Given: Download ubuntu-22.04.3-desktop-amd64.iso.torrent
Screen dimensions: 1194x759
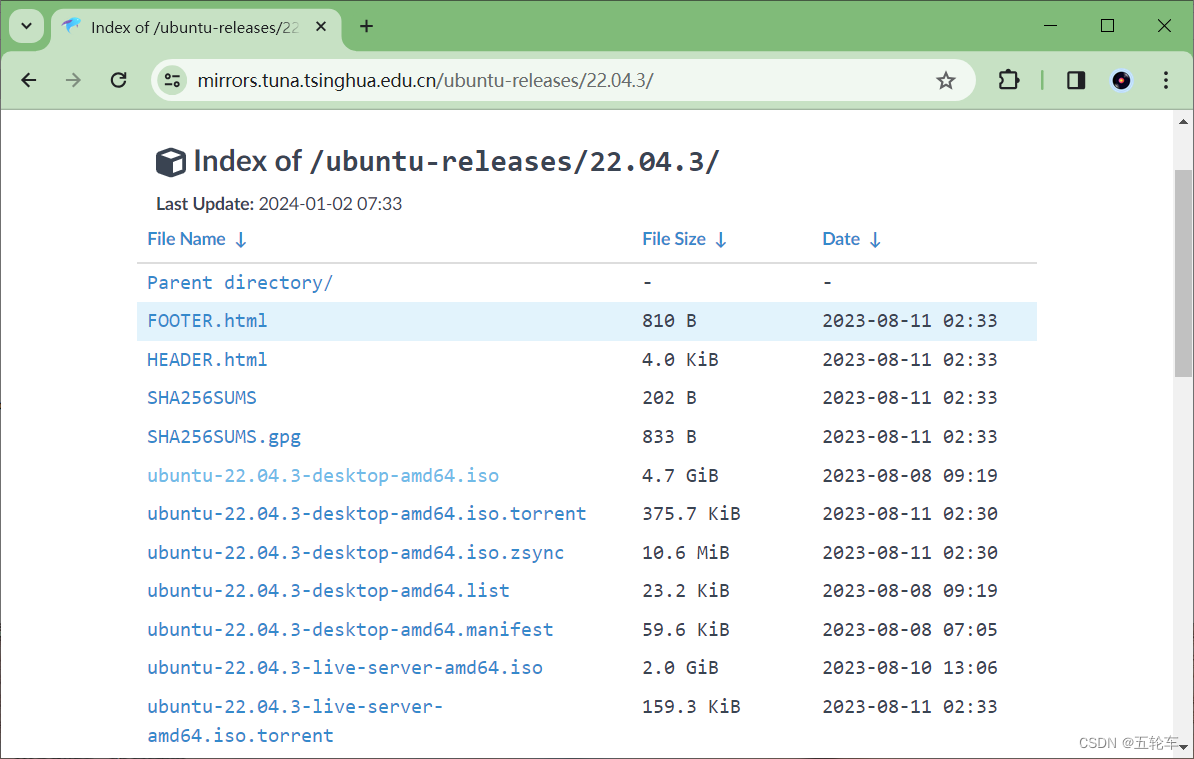Looking at the screenshot, I should [x=366, y=514].
